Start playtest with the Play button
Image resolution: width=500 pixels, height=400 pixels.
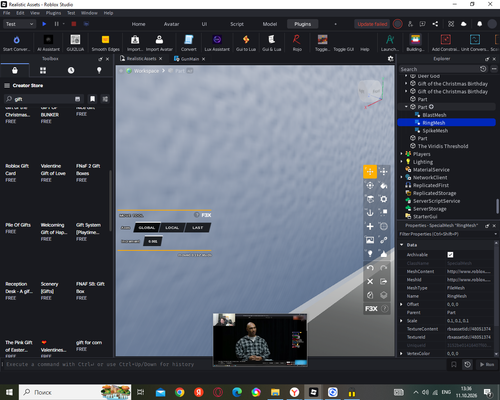click(44, 24)
